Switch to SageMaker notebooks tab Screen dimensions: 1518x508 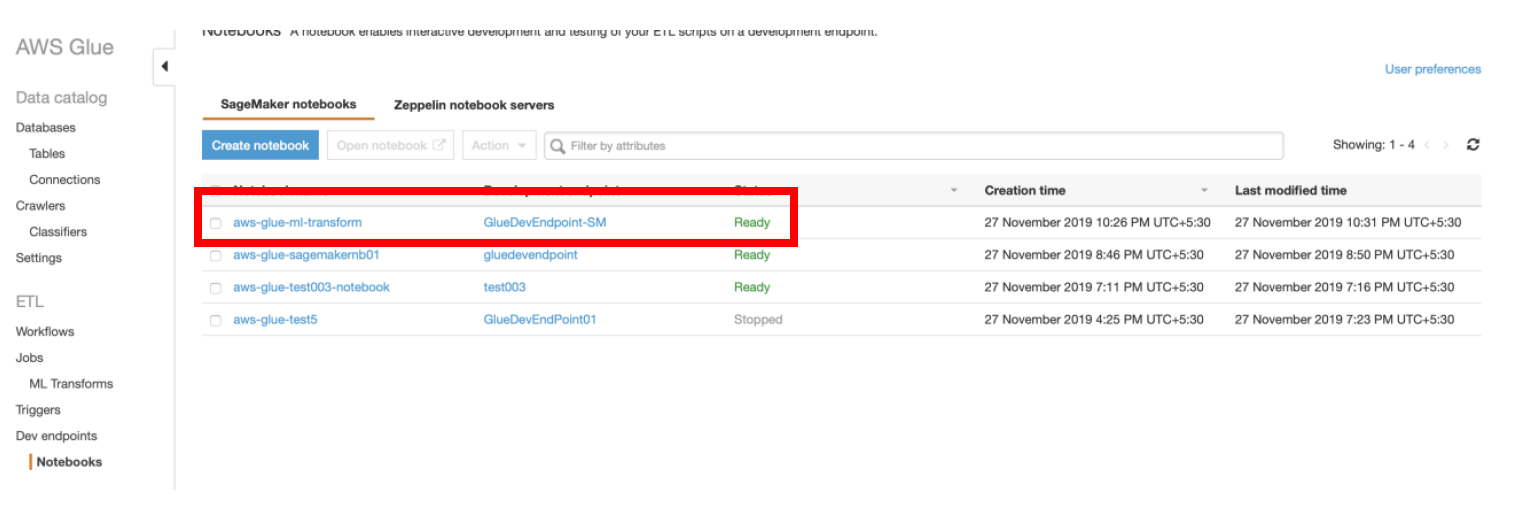pyautogui.click(x=288, y=104)
